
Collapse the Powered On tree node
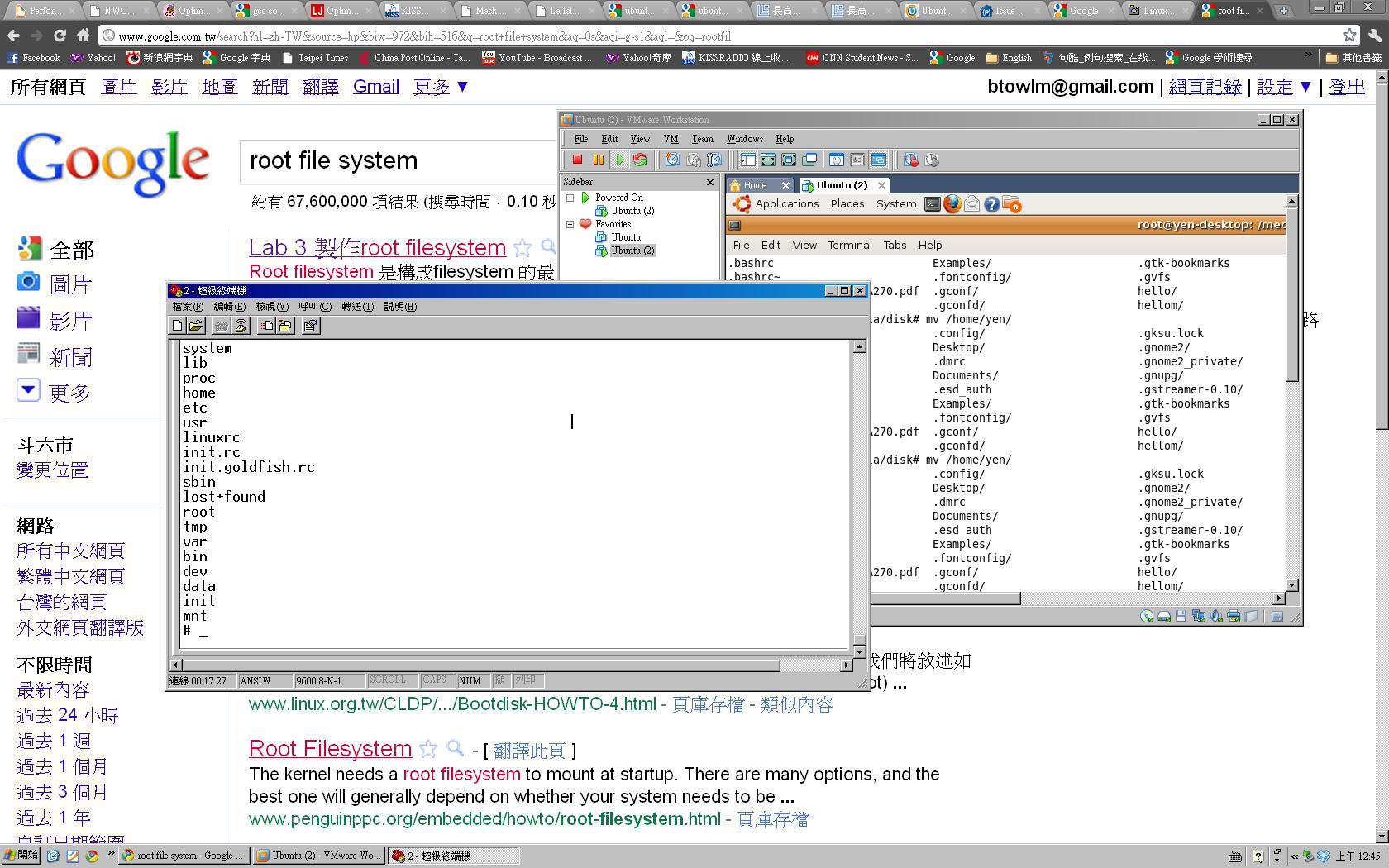coord(570,198)
